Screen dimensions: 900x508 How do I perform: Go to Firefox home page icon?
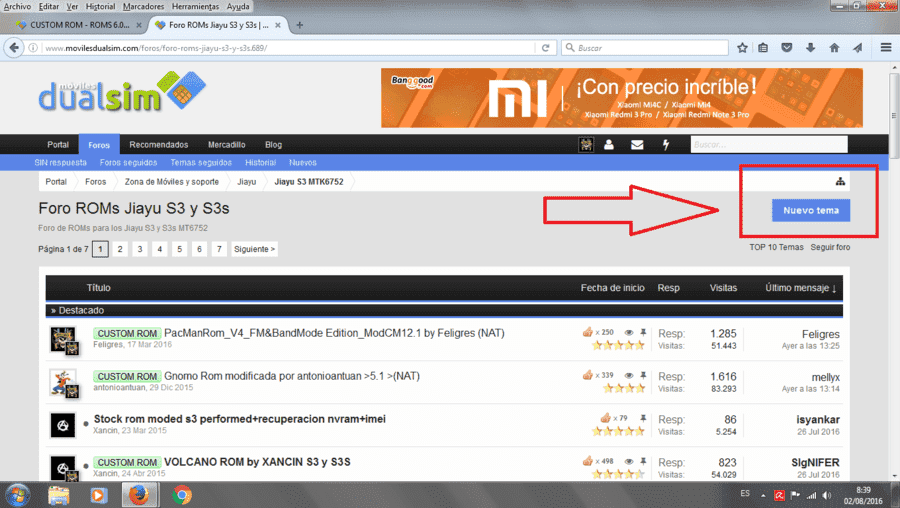(x=834, y=48)
